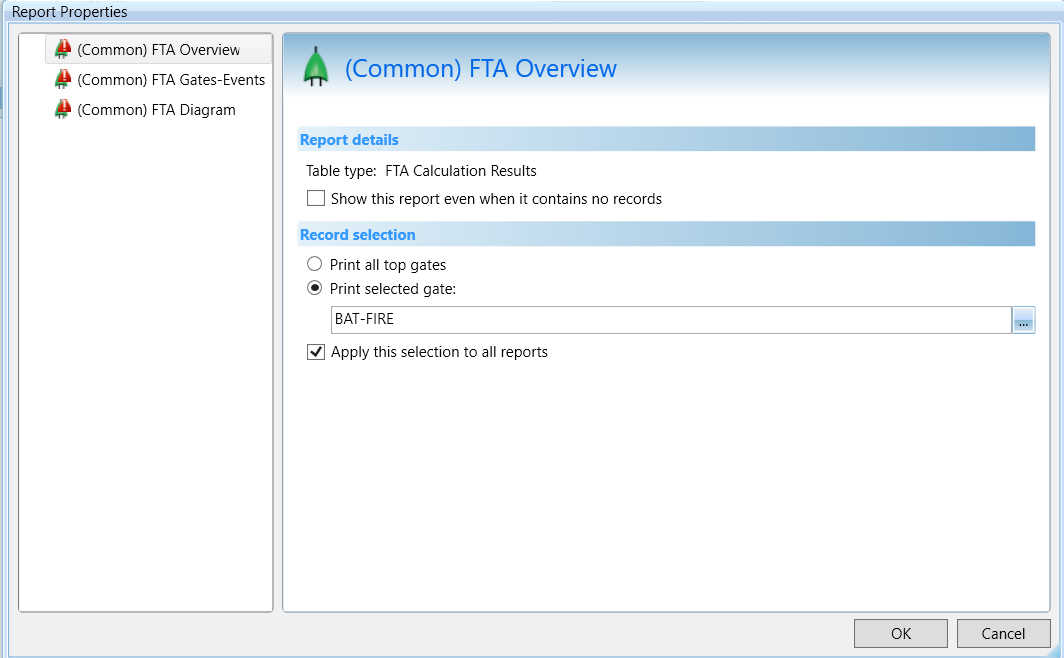Dismiss the dialog with Cancel

click(1003, 634)
